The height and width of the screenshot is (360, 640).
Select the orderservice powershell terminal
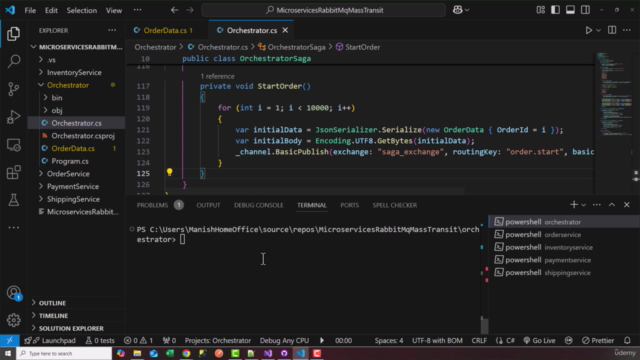pos(563,235)
